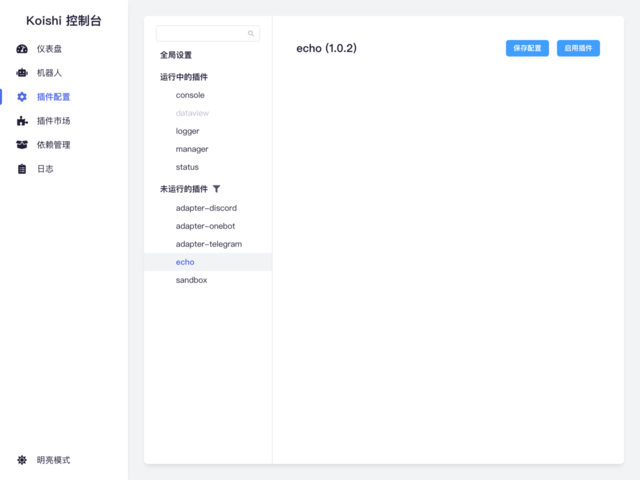The image size is (640, 480).
Task: Click the search magnifier icon
Action: pyautogui.click(x=251, y=34)
